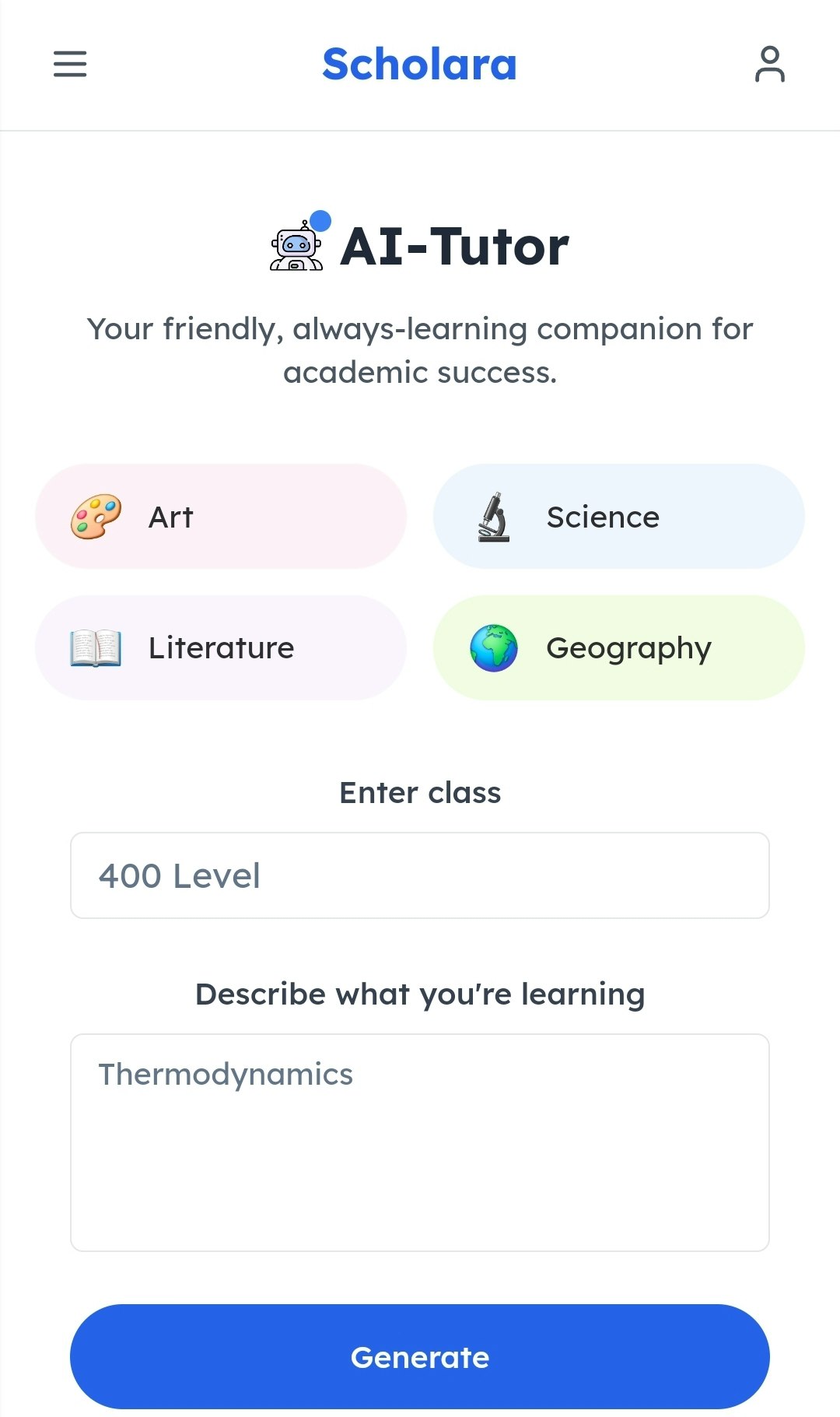Screen dimensions: 840x1417
Task: Click the AI-Tutor heading text
Action: 455,247
